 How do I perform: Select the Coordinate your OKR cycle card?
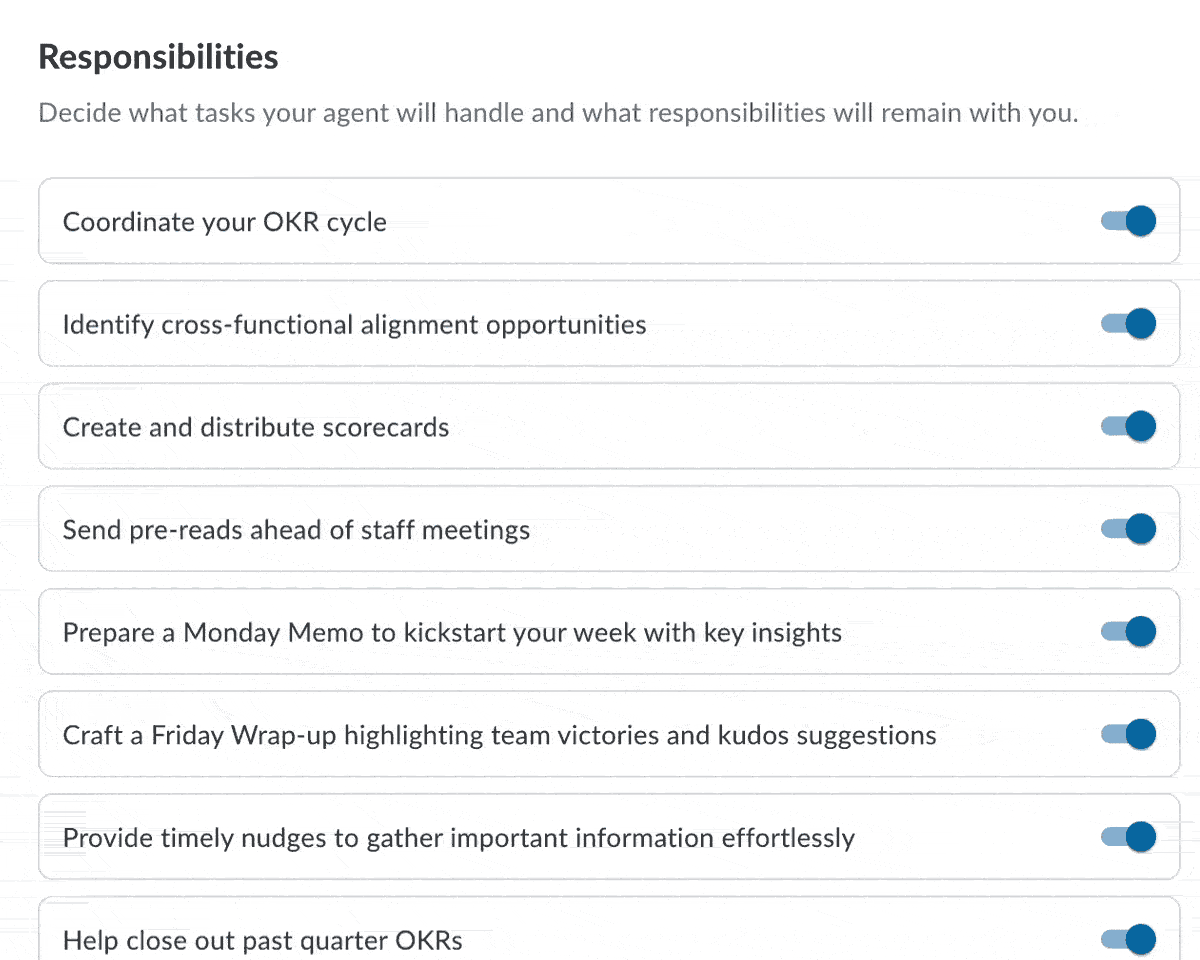click(600, 221)
